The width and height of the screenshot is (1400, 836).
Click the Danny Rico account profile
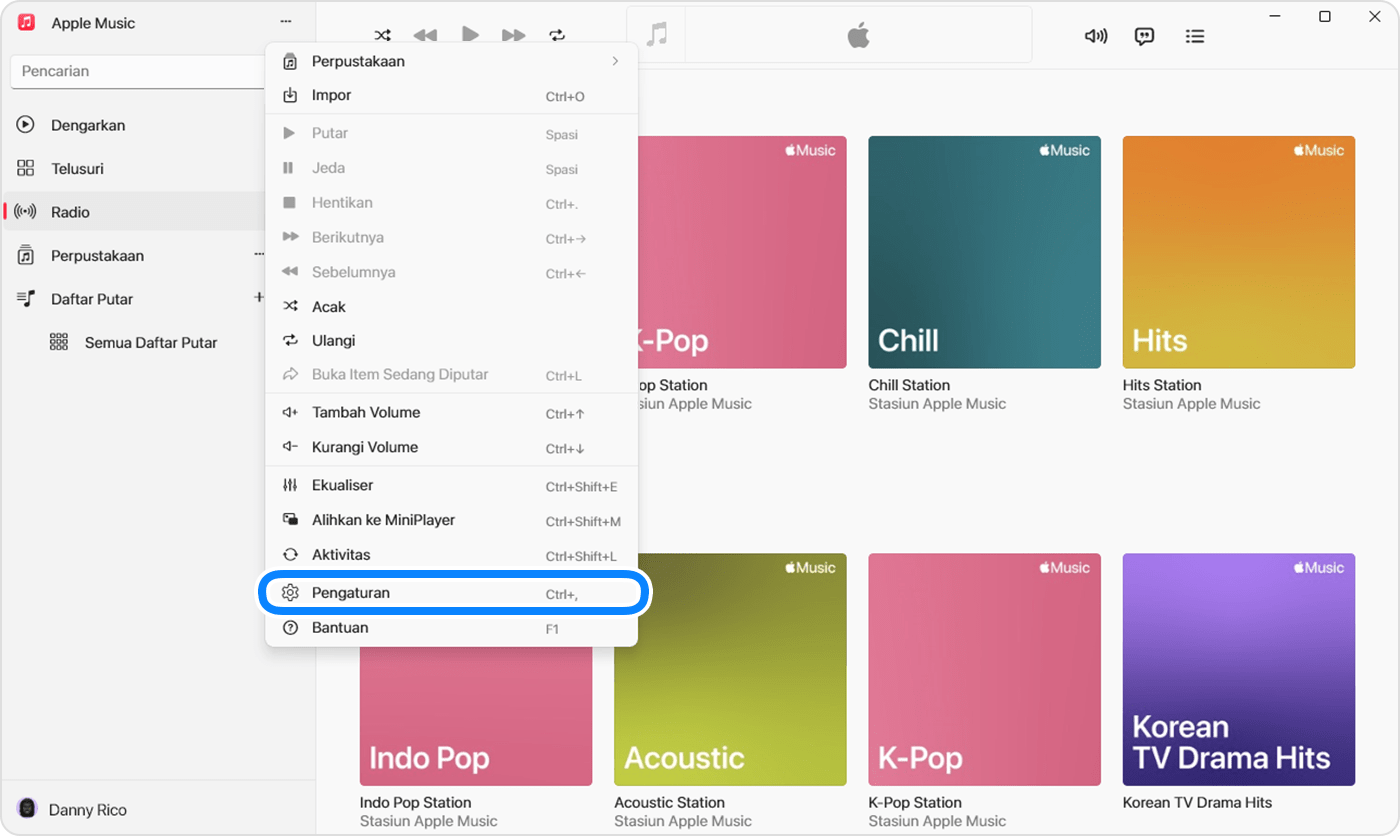coord(73,809)
